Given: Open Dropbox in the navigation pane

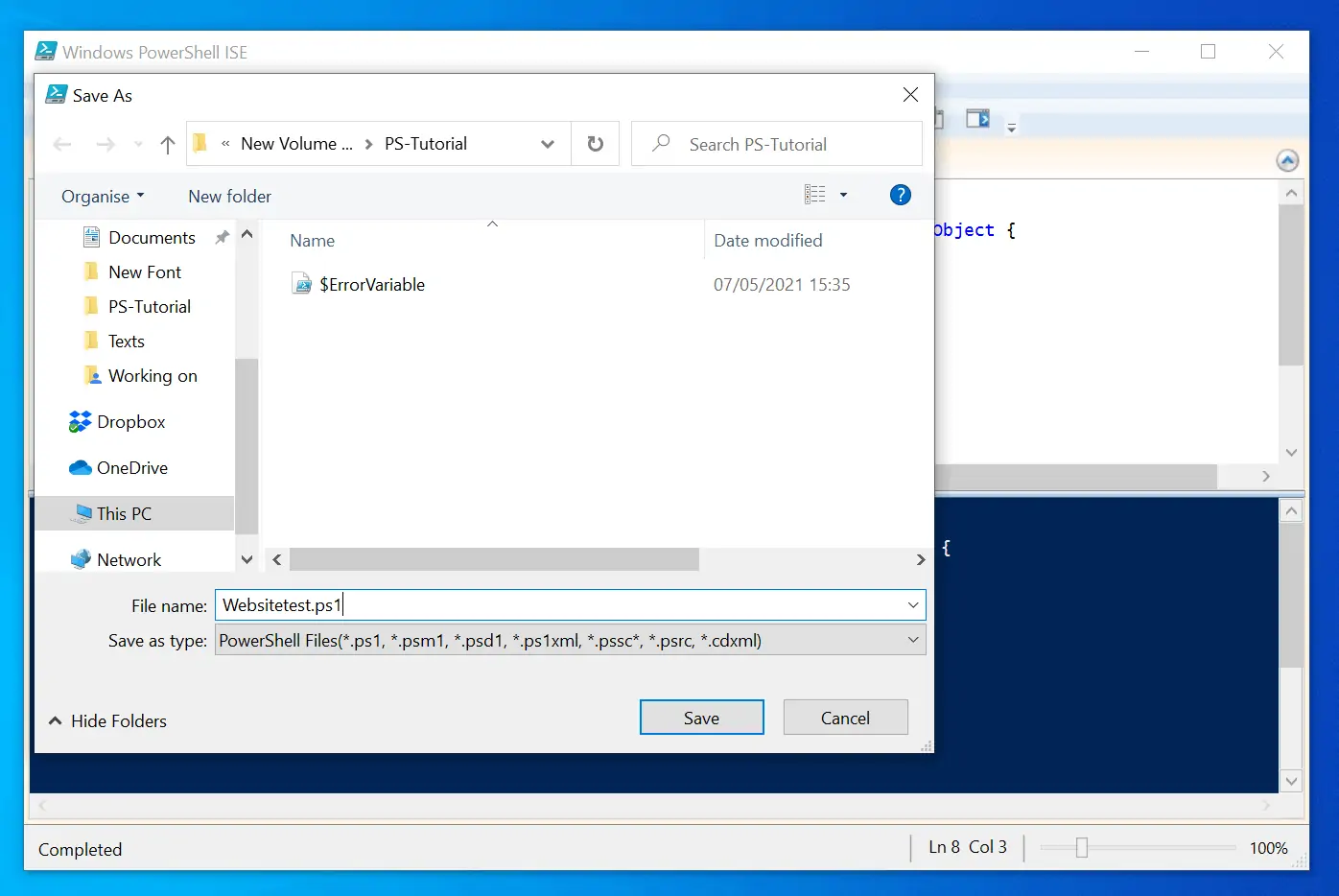Looking at the screenshot, I should tap(130, 421).
